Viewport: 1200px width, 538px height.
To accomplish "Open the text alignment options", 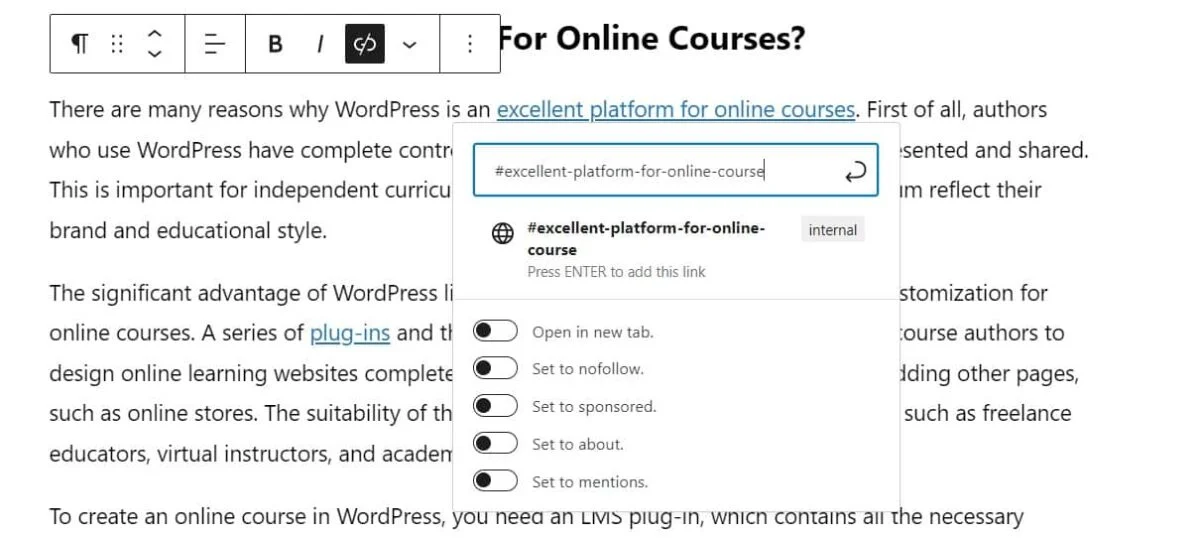I will 215,44.
